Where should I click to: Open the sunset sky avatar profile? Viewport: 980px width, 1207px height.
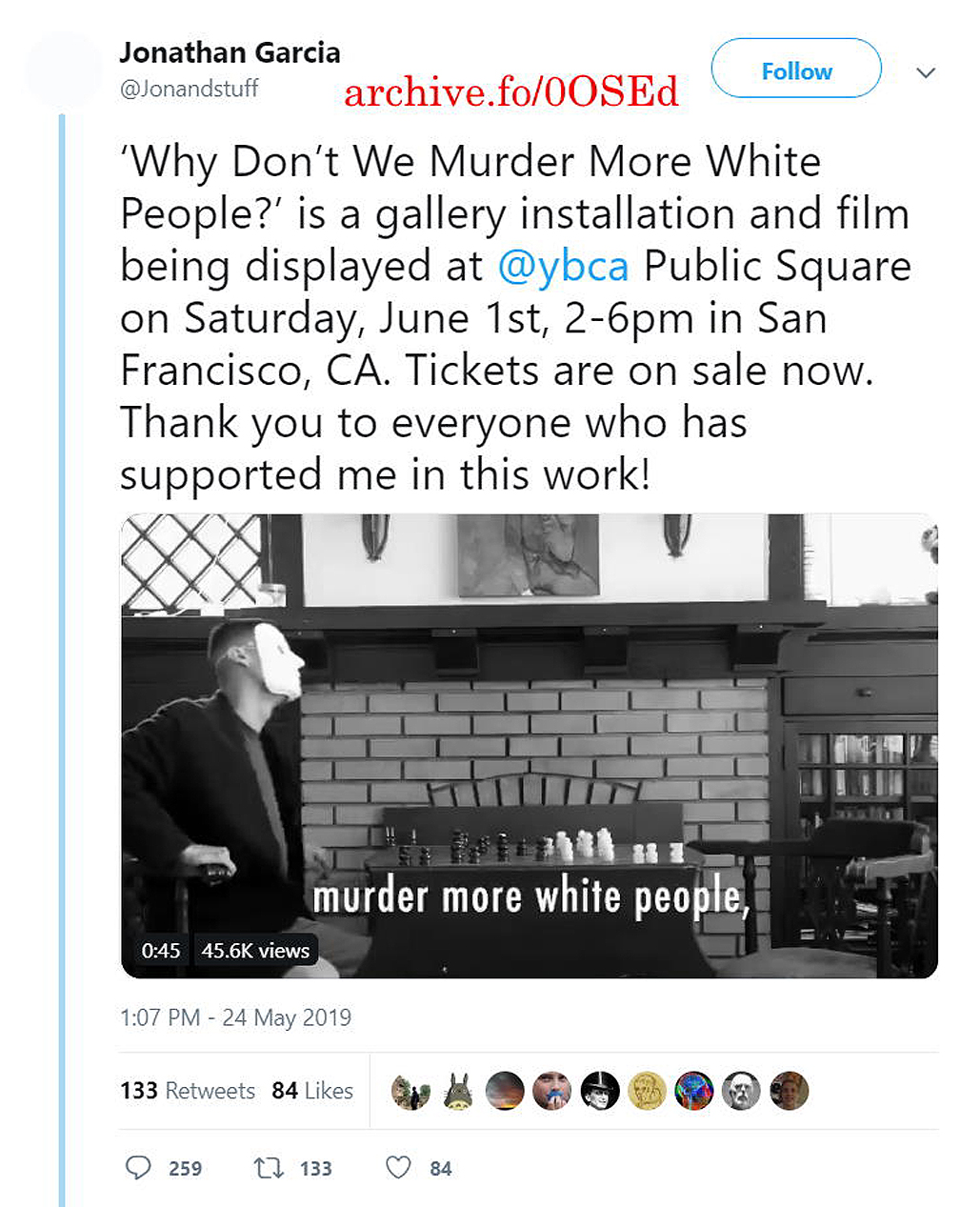coord(505,1091)
